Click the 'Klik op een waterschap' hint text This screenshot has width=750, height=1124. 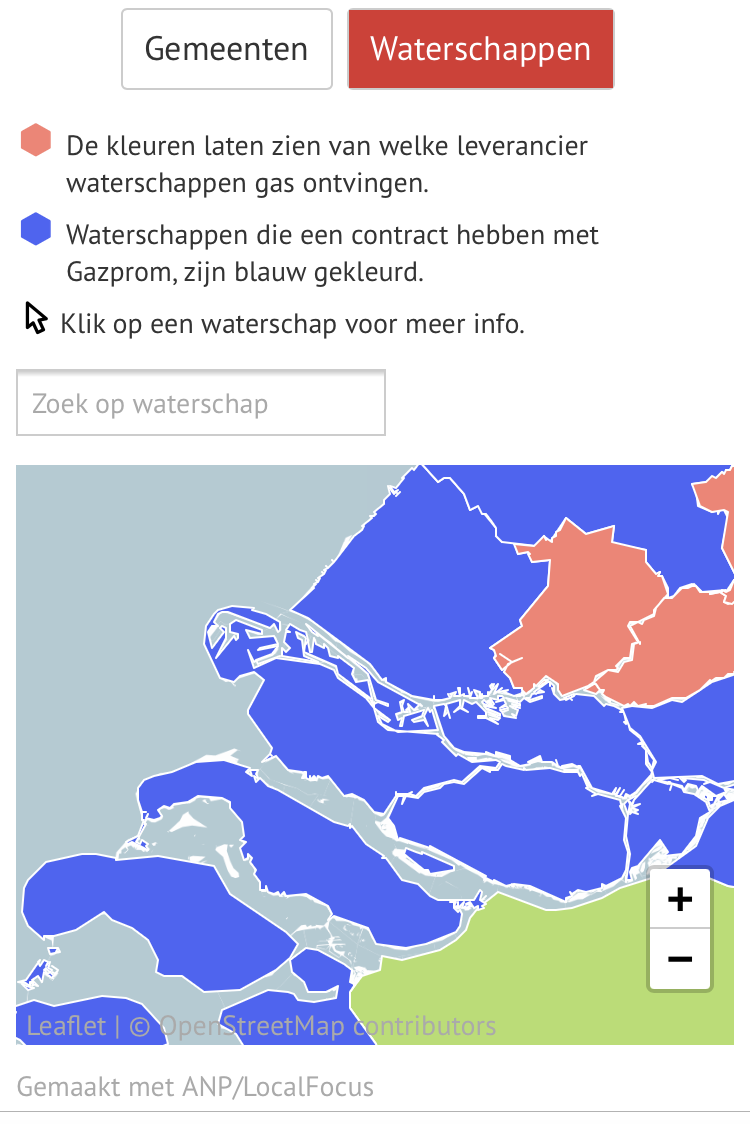click(x=293, y=324)
